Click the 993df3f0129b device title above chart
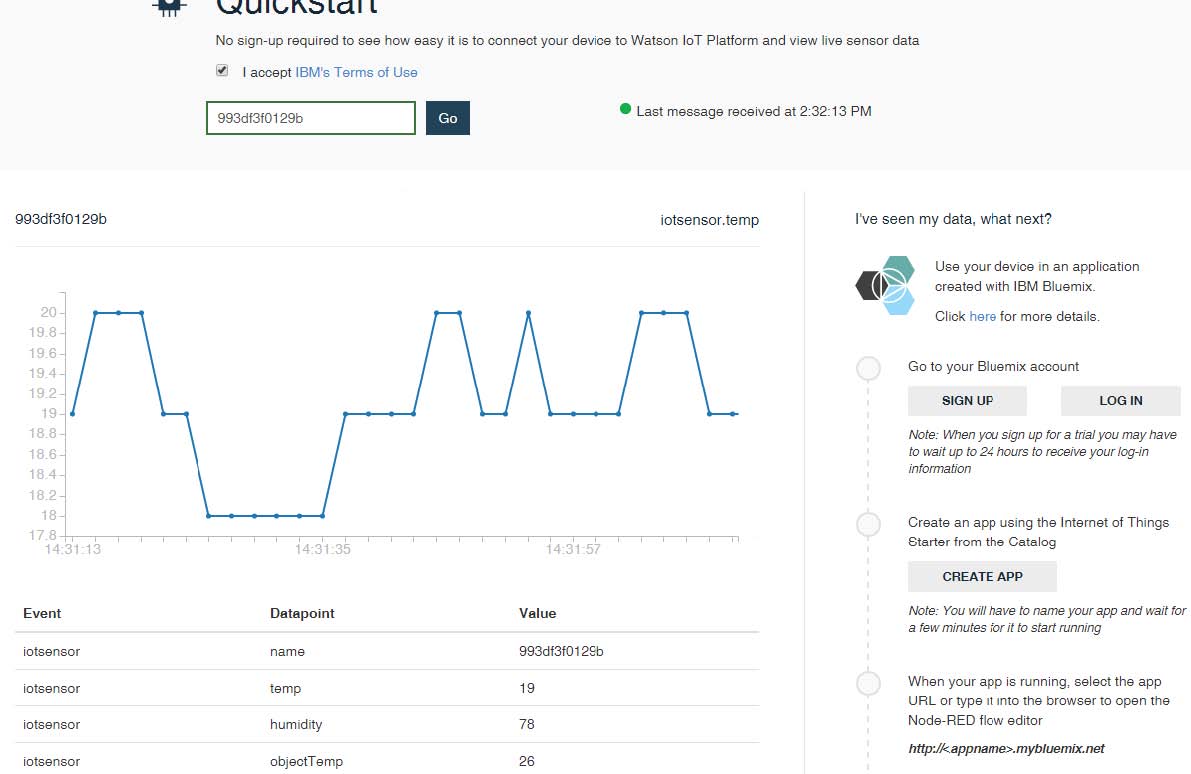 click(61, 219)
